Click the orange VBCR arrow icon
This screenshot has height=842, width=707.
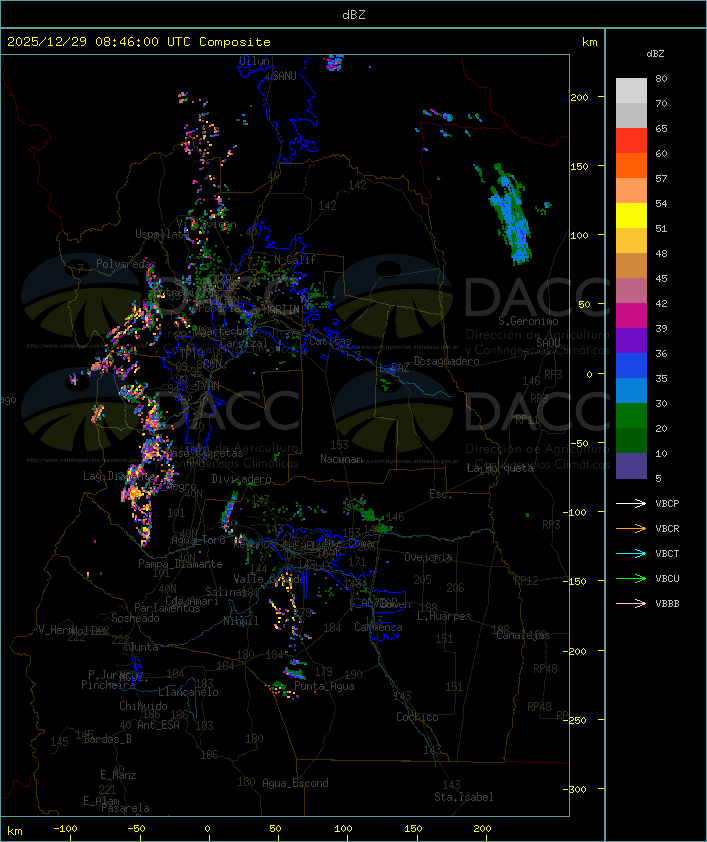(x=631, y=528)
